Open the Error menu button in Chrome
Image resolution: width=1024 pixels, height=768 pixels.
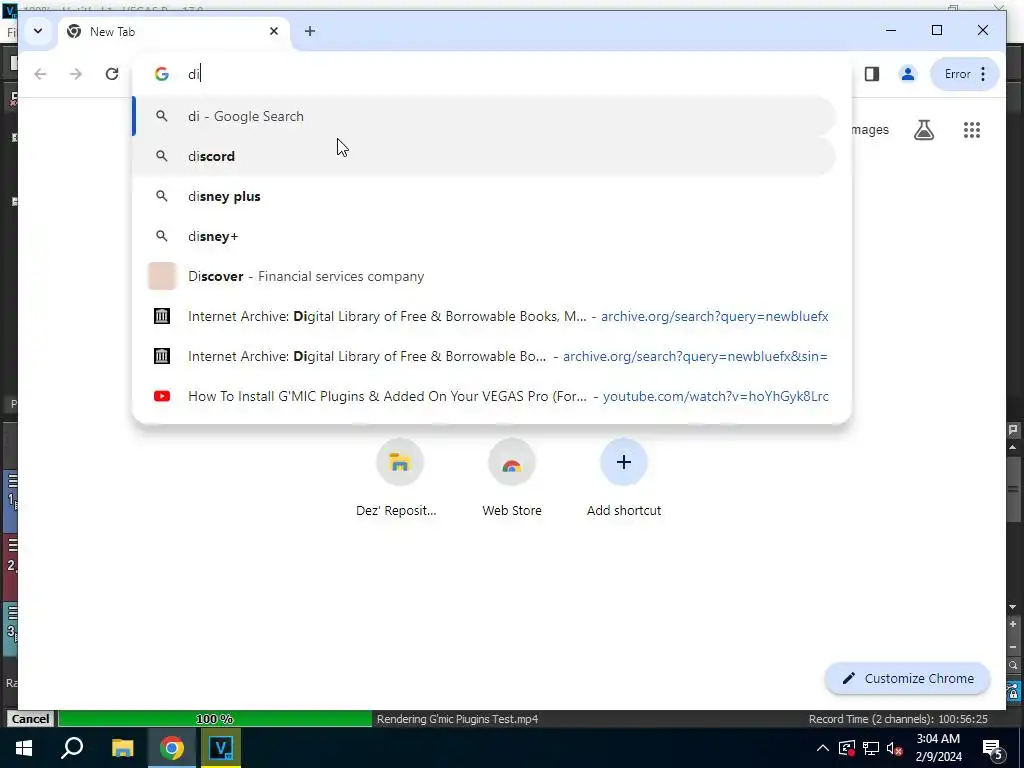pyautogui.click(x=965, y=74)
